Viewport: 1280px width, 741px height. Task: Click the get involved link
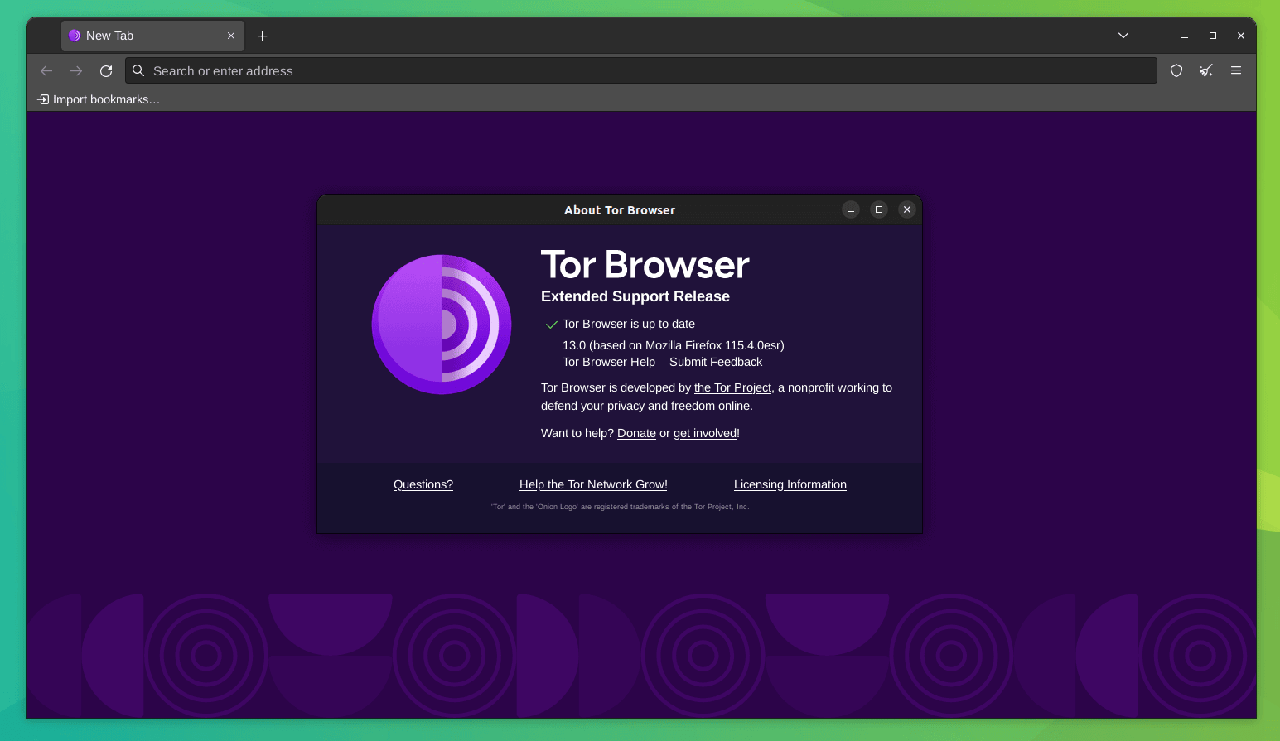pyautogui.click(x=706, y=433)
